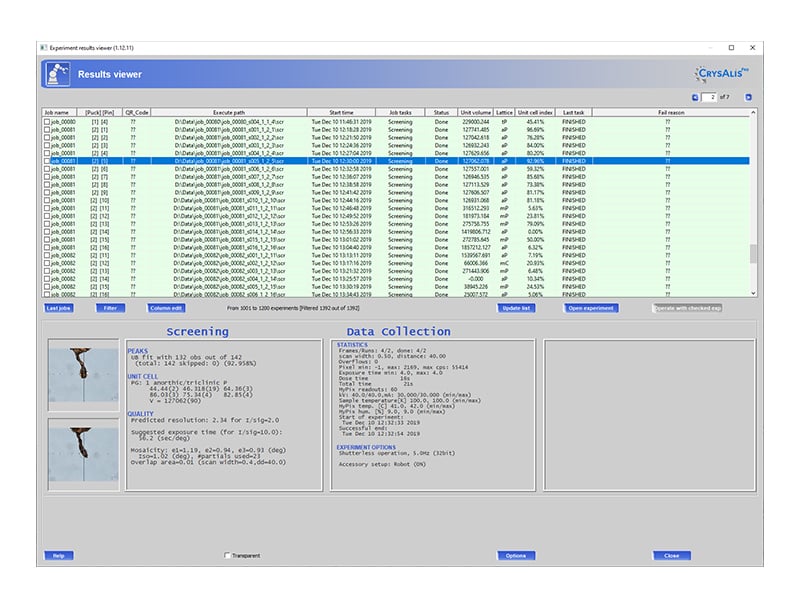Click the QR_Code column header

click(136, 112)
